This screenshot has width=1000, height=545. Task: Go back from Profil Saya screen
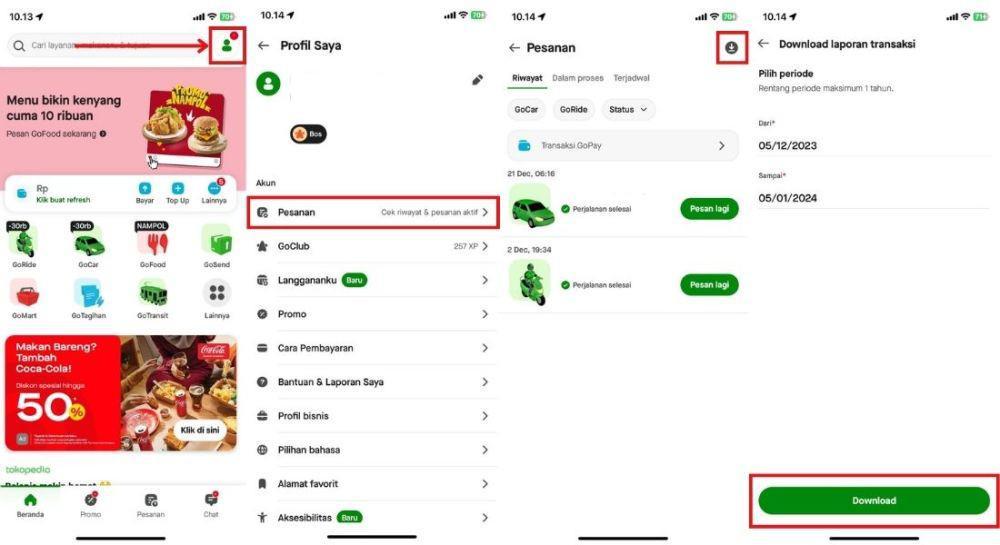click(263, 46)
